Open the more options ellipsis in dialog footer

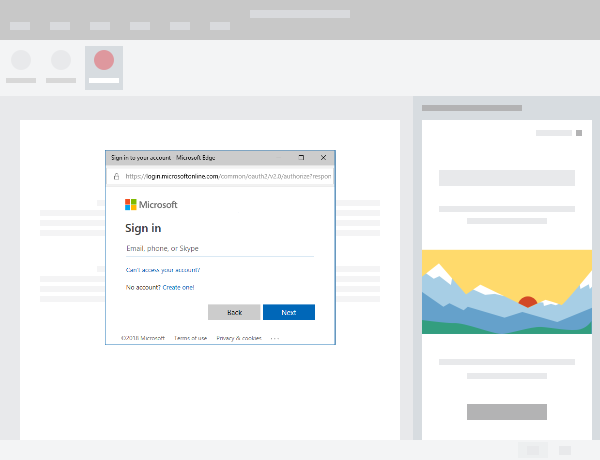275,338
